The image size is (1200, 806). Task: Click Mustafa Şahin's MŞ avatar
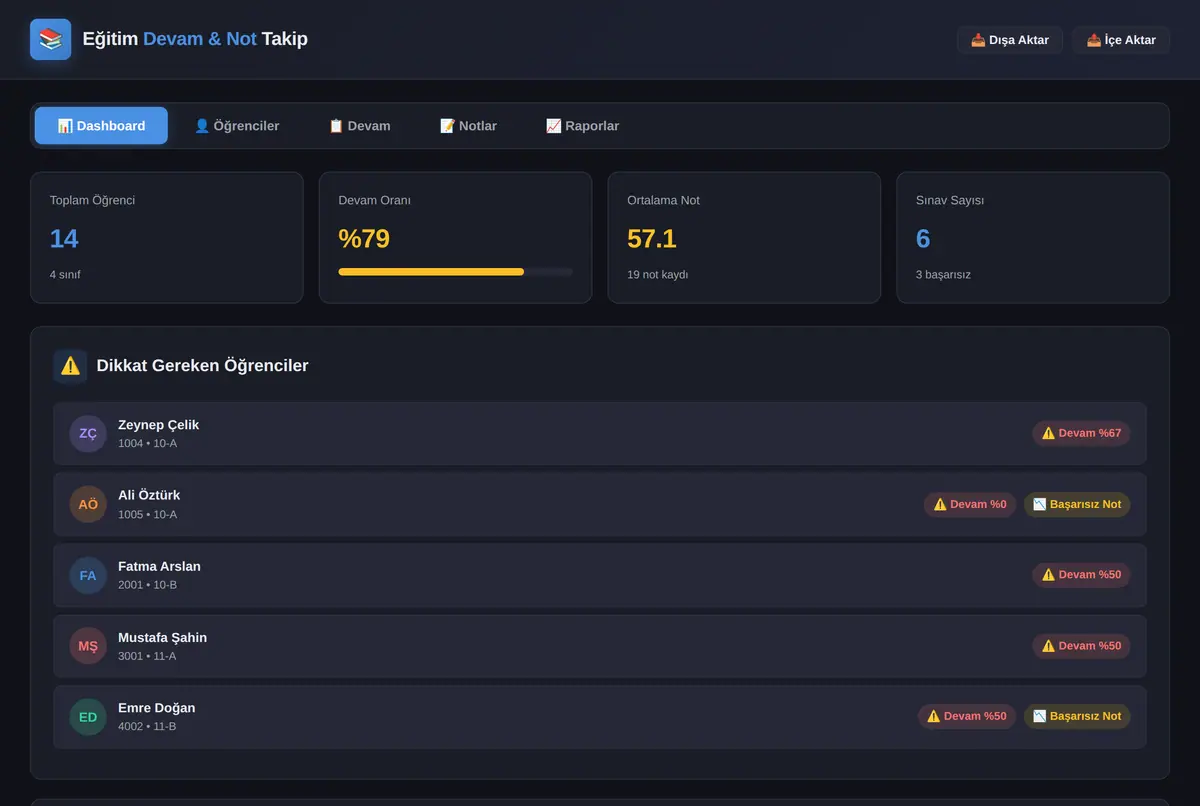point(88,646)
